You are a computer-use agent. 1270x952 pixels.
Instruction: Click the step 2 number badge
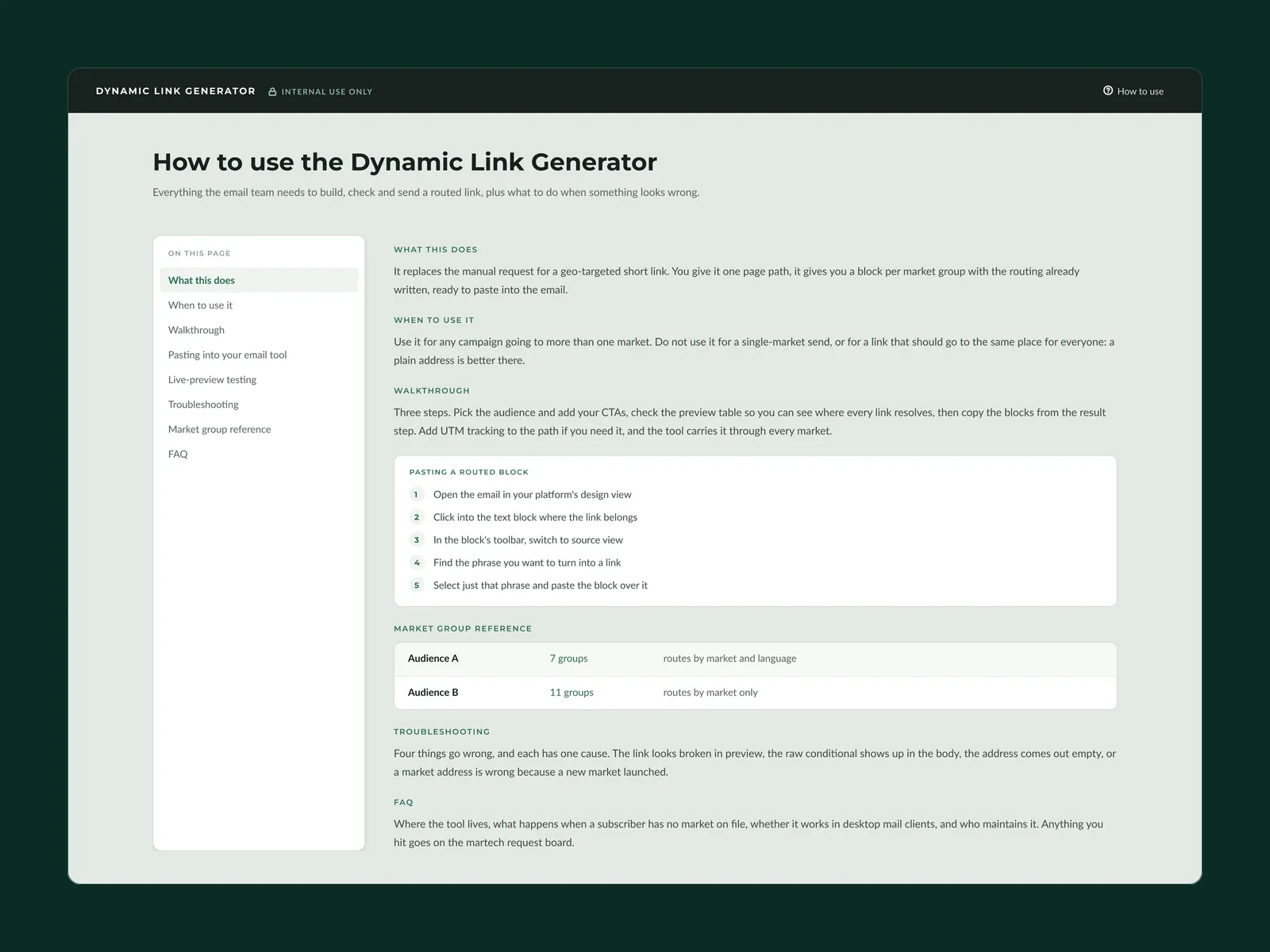pyautogui.click(x=417, y=517)
